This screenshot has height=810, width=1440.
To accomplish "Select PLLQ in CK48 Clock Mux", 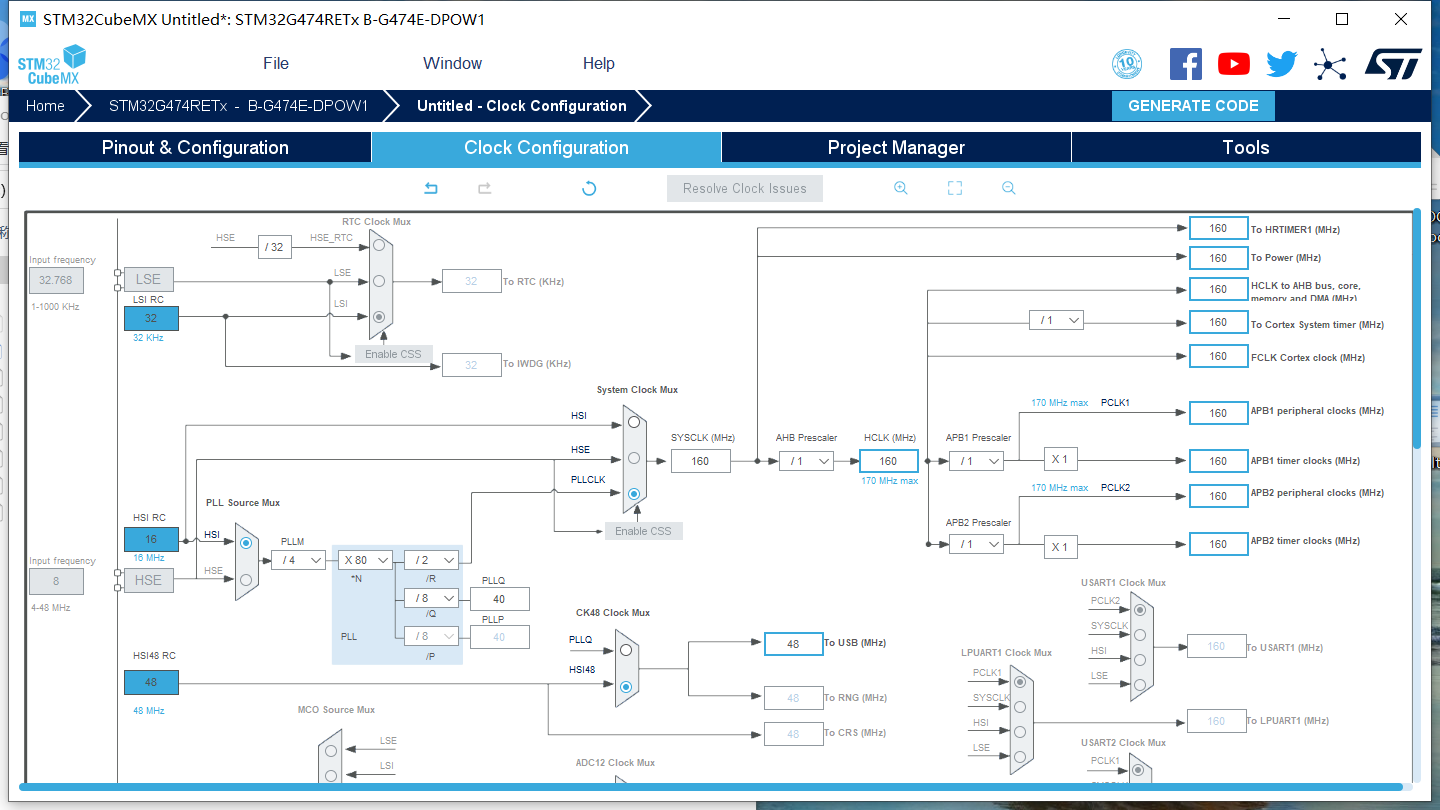I will click(x=626, y=650).
